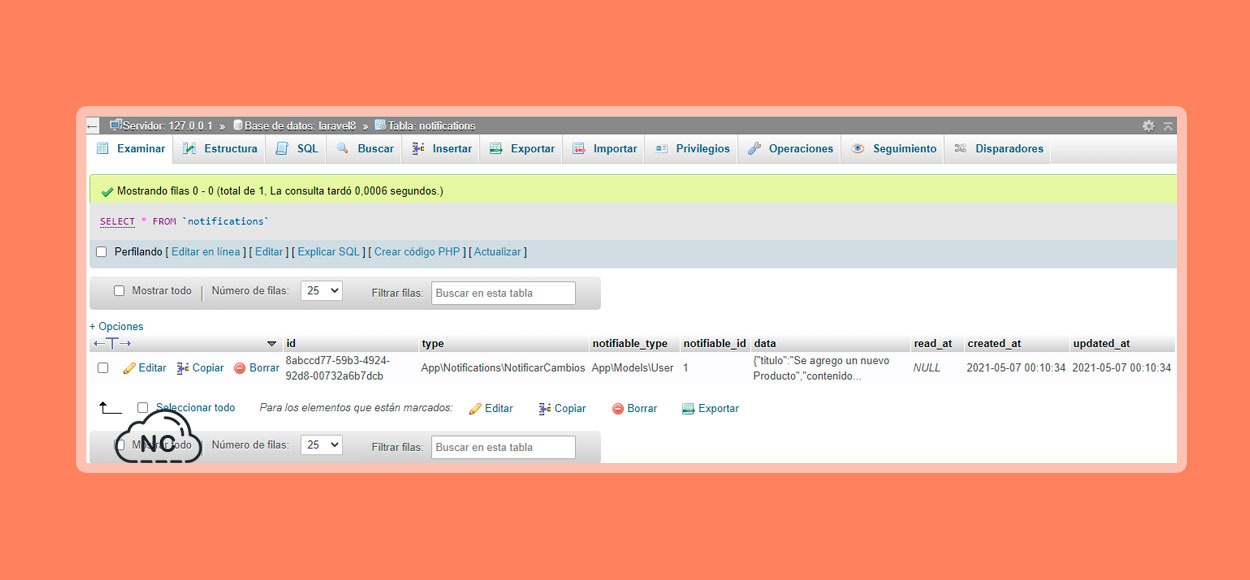Click the red delete icon in row

click(240, 368)
